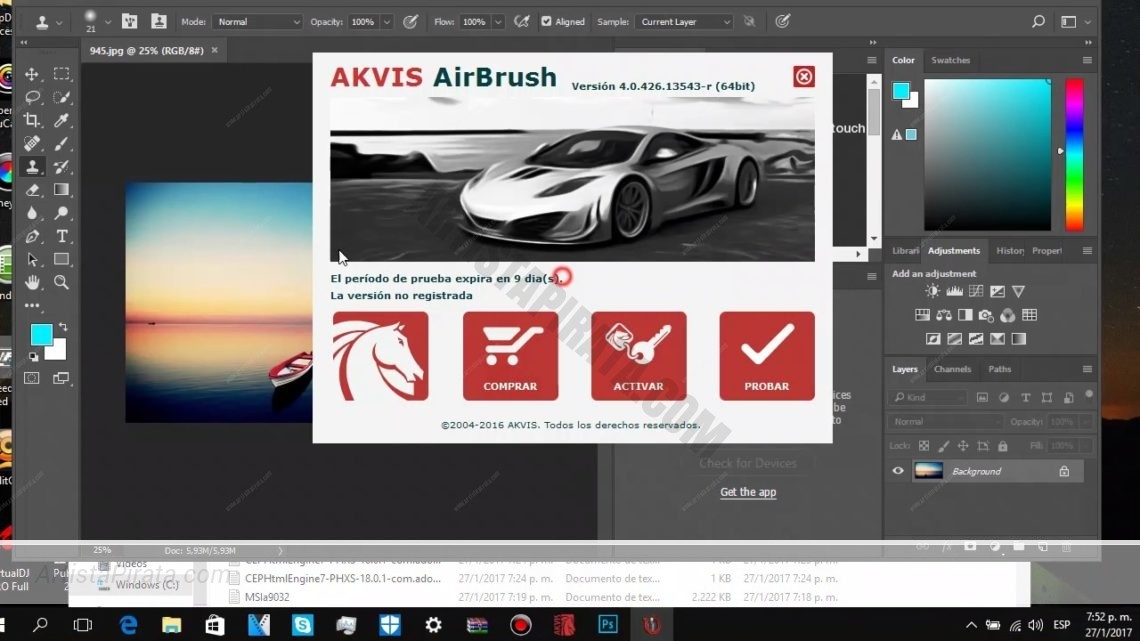Select the Gradient tool

(x=62, y=190)
